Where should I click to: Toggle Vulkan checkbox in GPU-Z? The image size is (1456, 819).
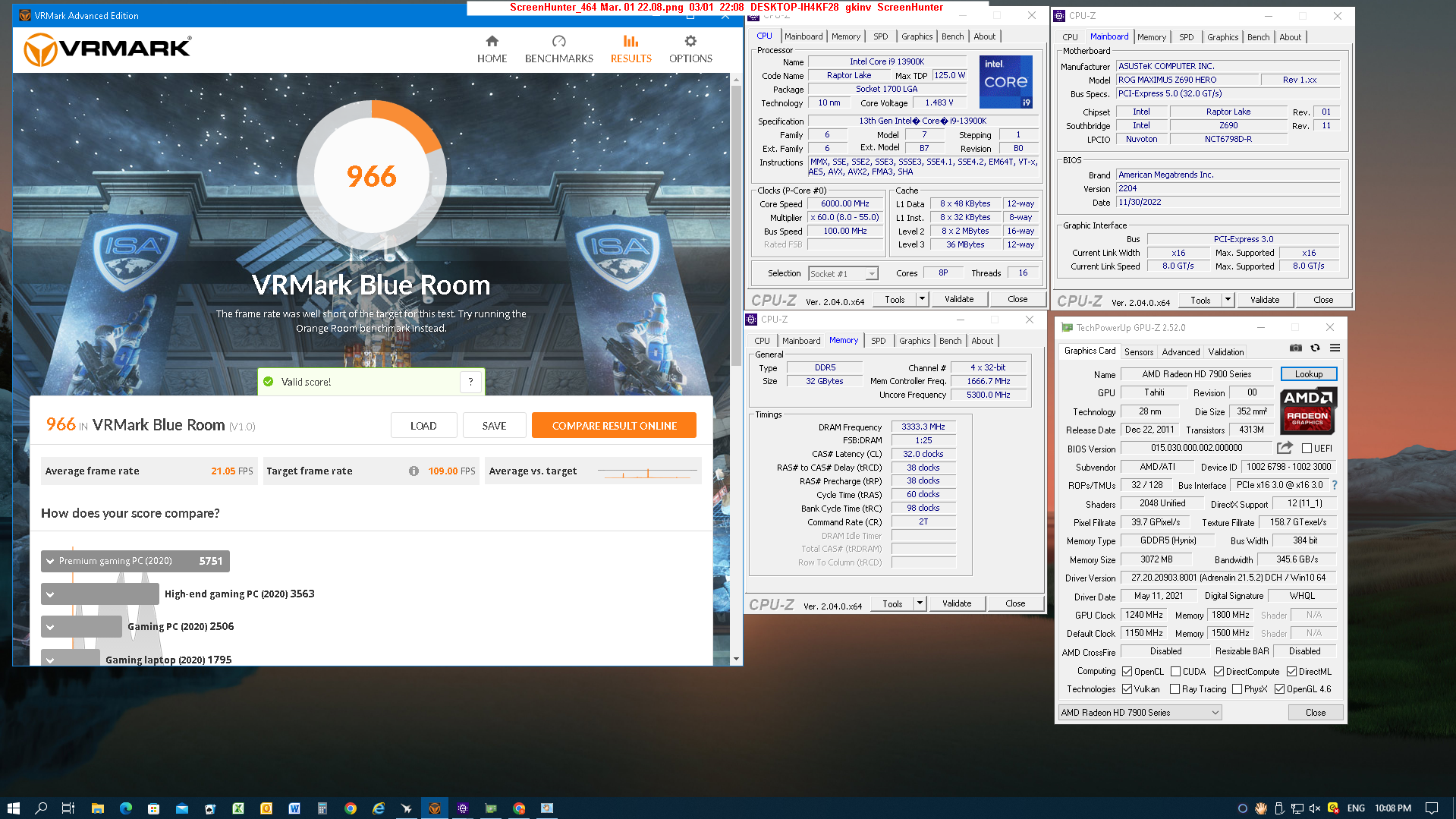[x=1127, y=688]
